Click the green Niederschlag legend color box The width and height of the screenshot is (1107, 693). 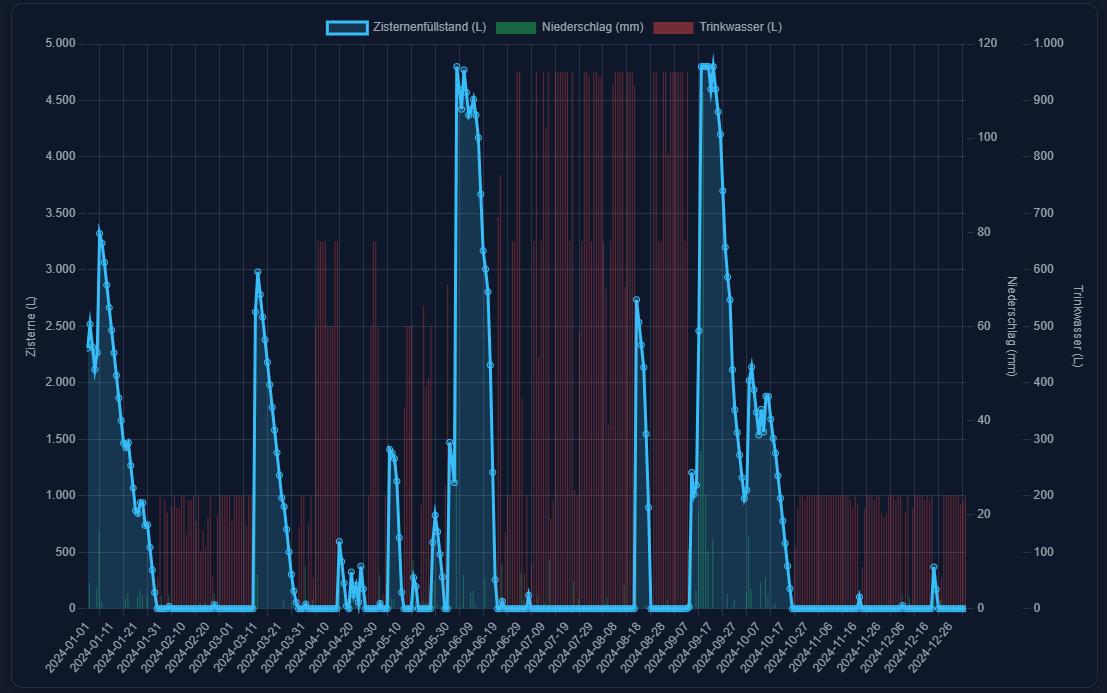[516, 27]
